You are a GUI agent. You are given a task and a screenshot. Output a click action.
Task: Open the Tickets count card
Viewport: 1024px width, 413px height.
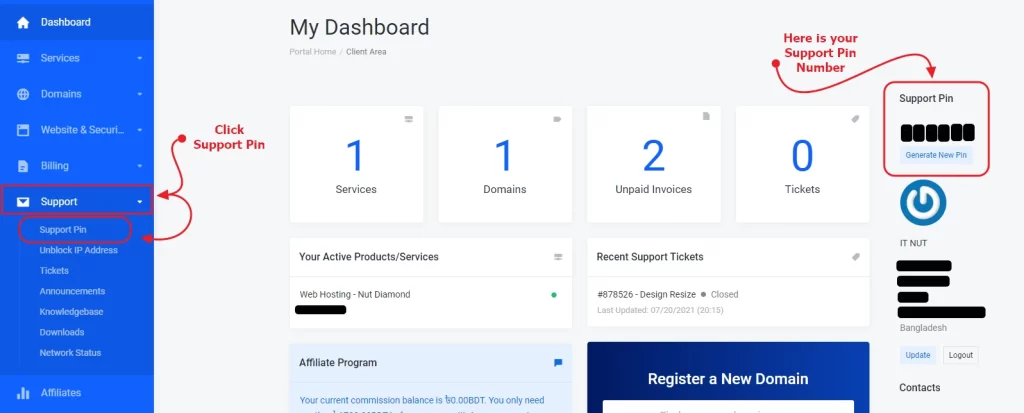click(x=803, y=165)
